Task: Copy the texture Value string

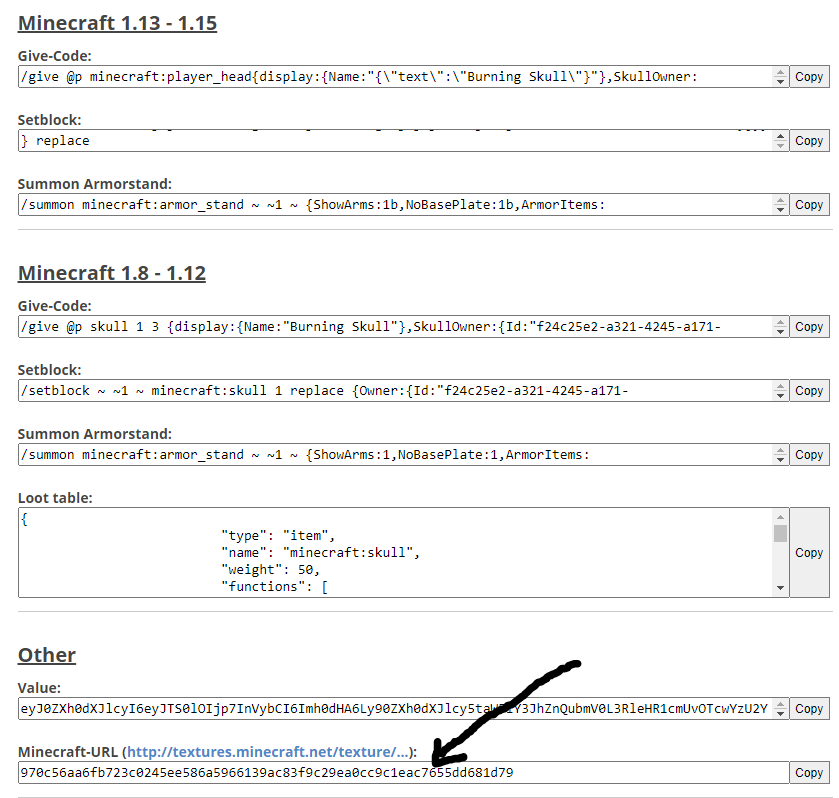Action: tap(808, 709)
